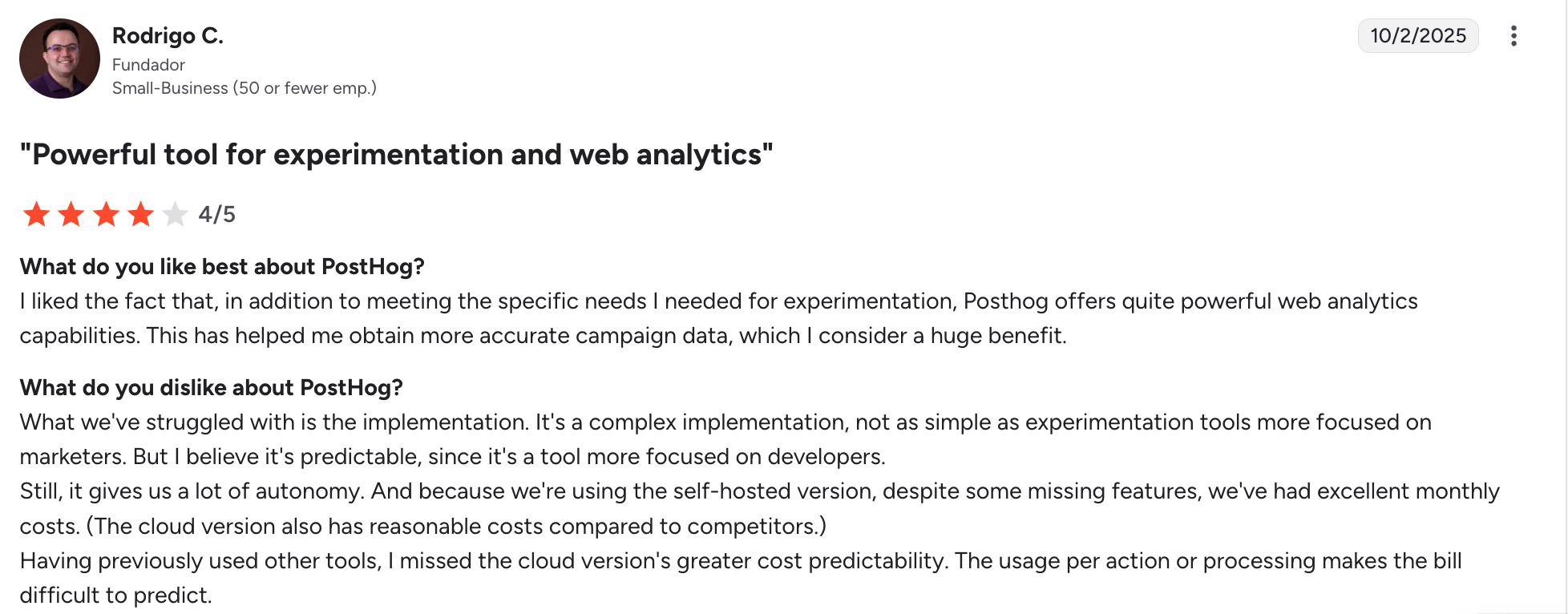This screenshot has height=614, width=1568.
Task: Click the 'What do you like best' heading
Action: pos(222,266)
